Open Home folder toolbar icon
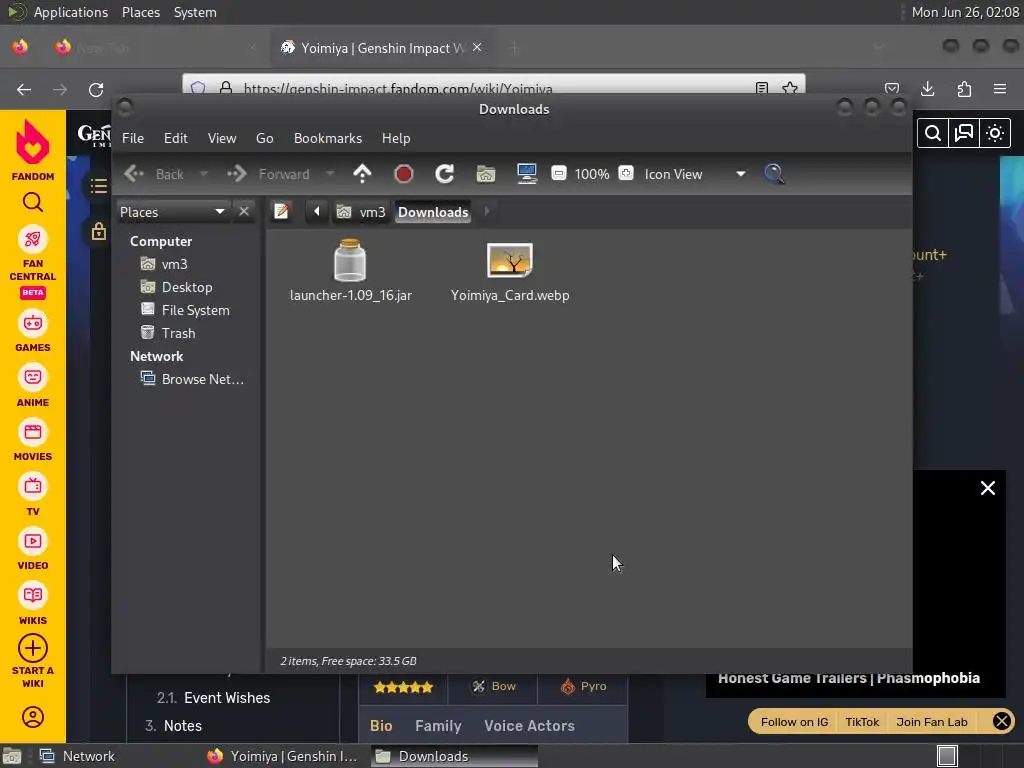This screenshot has width=1024, height=768. click(486, 174)
